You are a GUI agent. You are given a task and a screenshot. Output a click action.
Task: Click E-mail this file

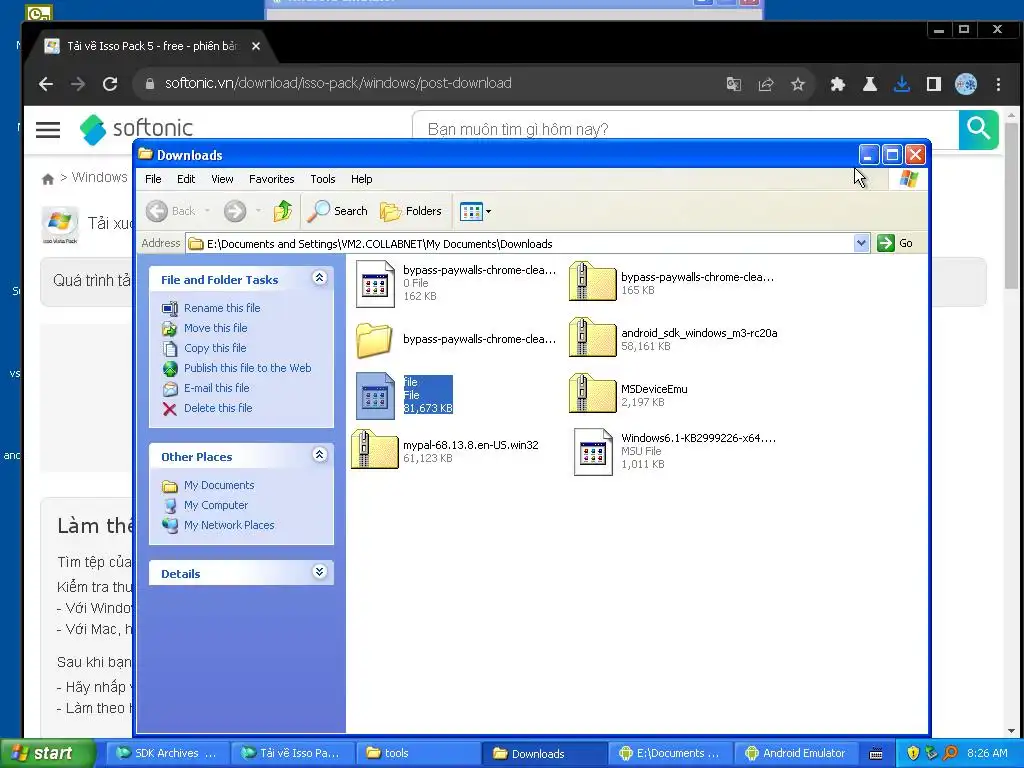217,388
